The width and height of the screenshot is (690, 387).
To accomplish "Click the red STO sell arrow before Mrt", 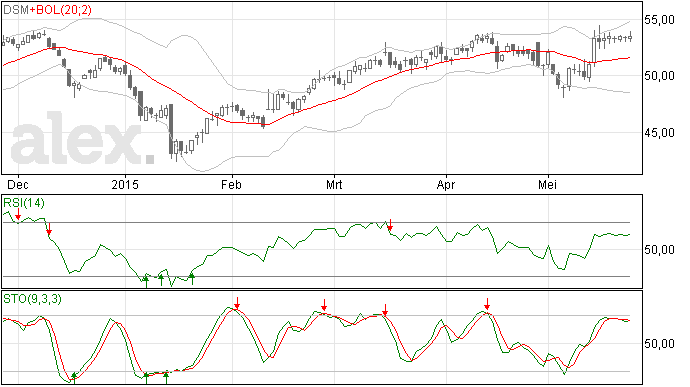I will tap(324, 305).
